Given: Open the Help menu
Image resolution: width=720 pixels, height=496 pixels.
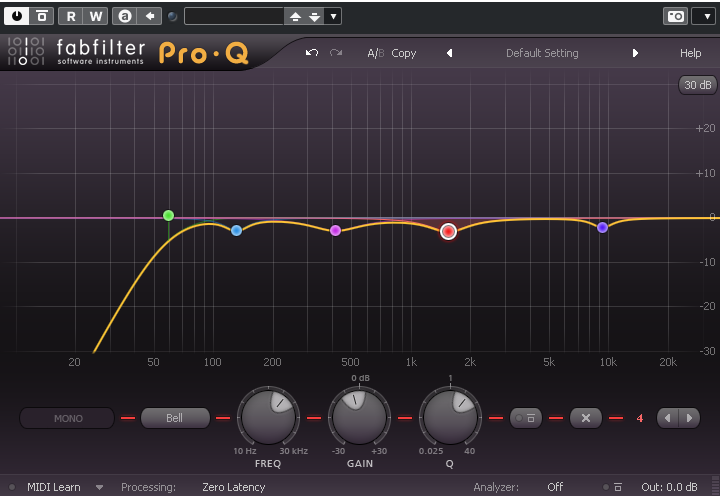Looking at the screenshot, I should (690, 53).
